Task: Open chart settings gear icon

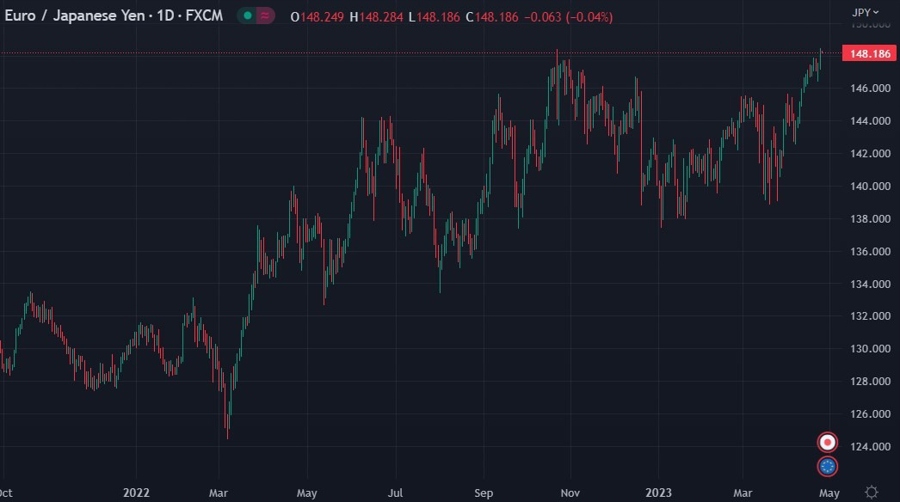Action: click(x=871, y=492)
